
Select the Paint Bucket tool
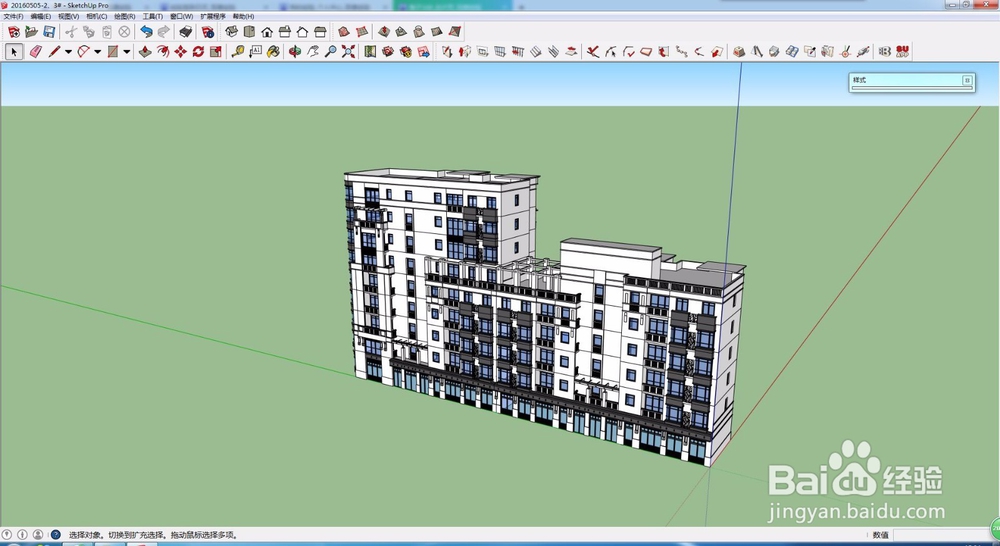[x=274, y=52]
